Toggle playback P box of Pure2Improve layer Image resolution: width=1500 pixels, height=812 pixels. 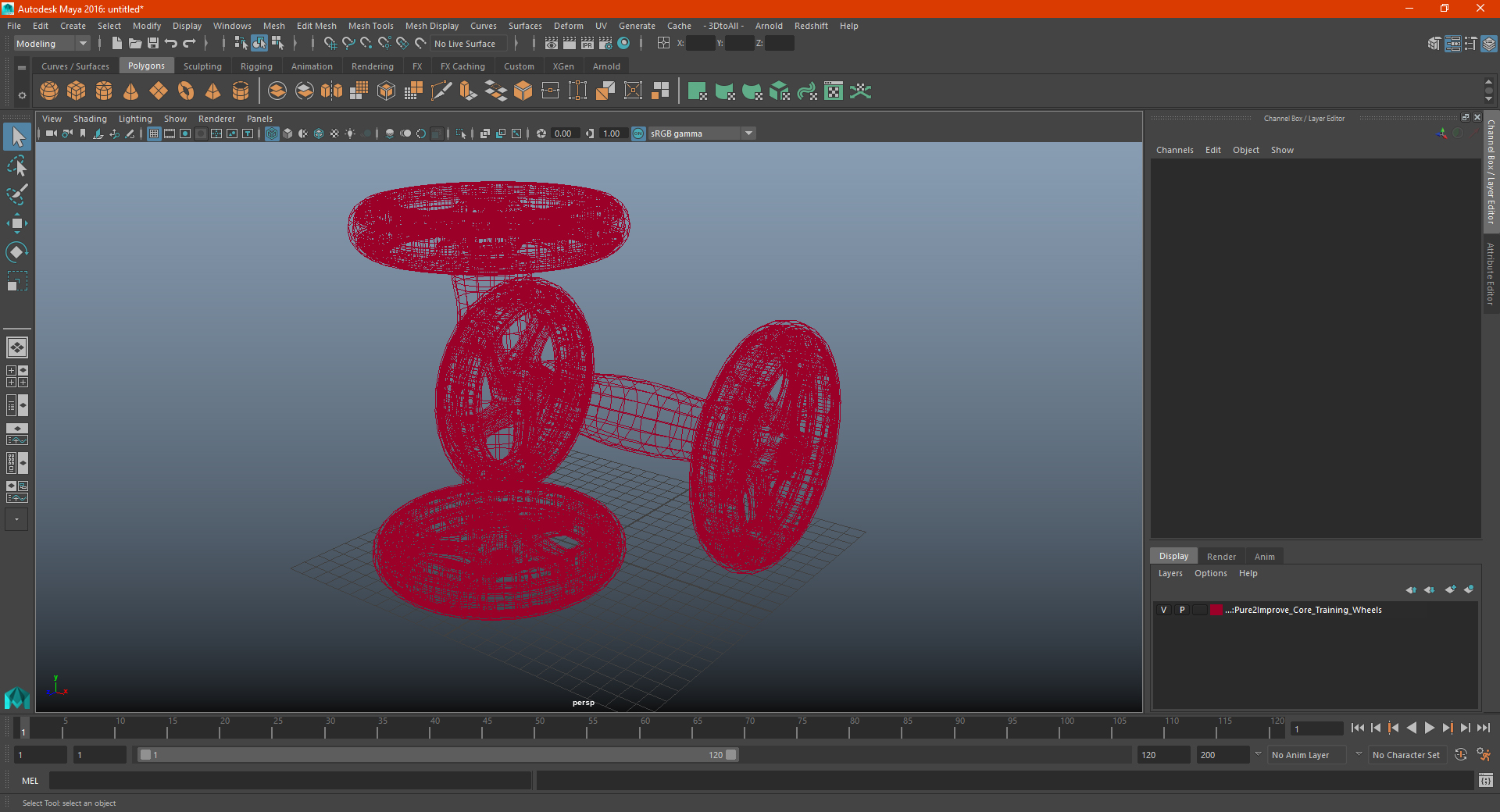pos(1182,610)
